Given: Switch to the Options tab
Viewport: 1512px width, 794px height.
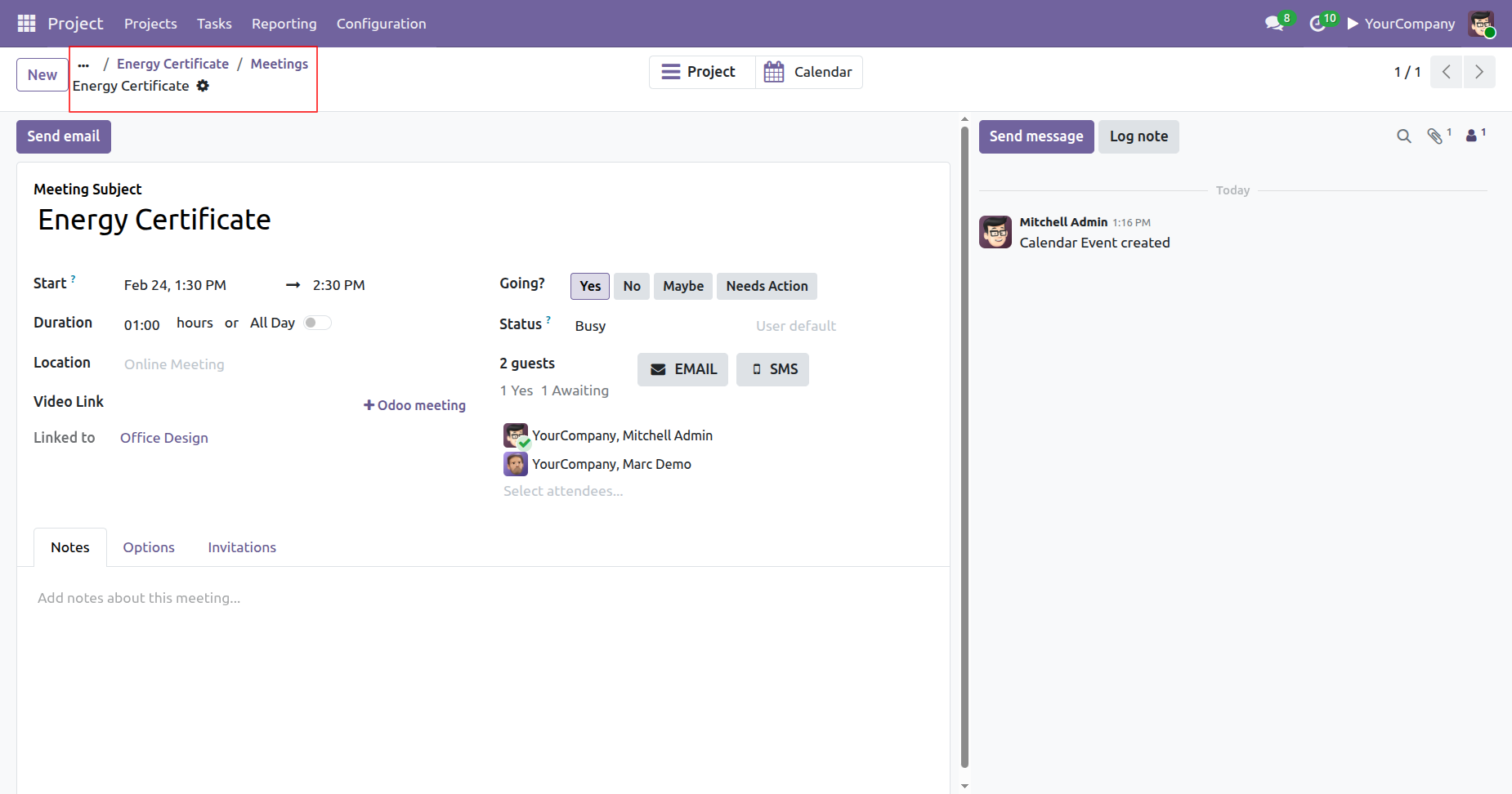Looking at the screenshot, I should 149,547.
